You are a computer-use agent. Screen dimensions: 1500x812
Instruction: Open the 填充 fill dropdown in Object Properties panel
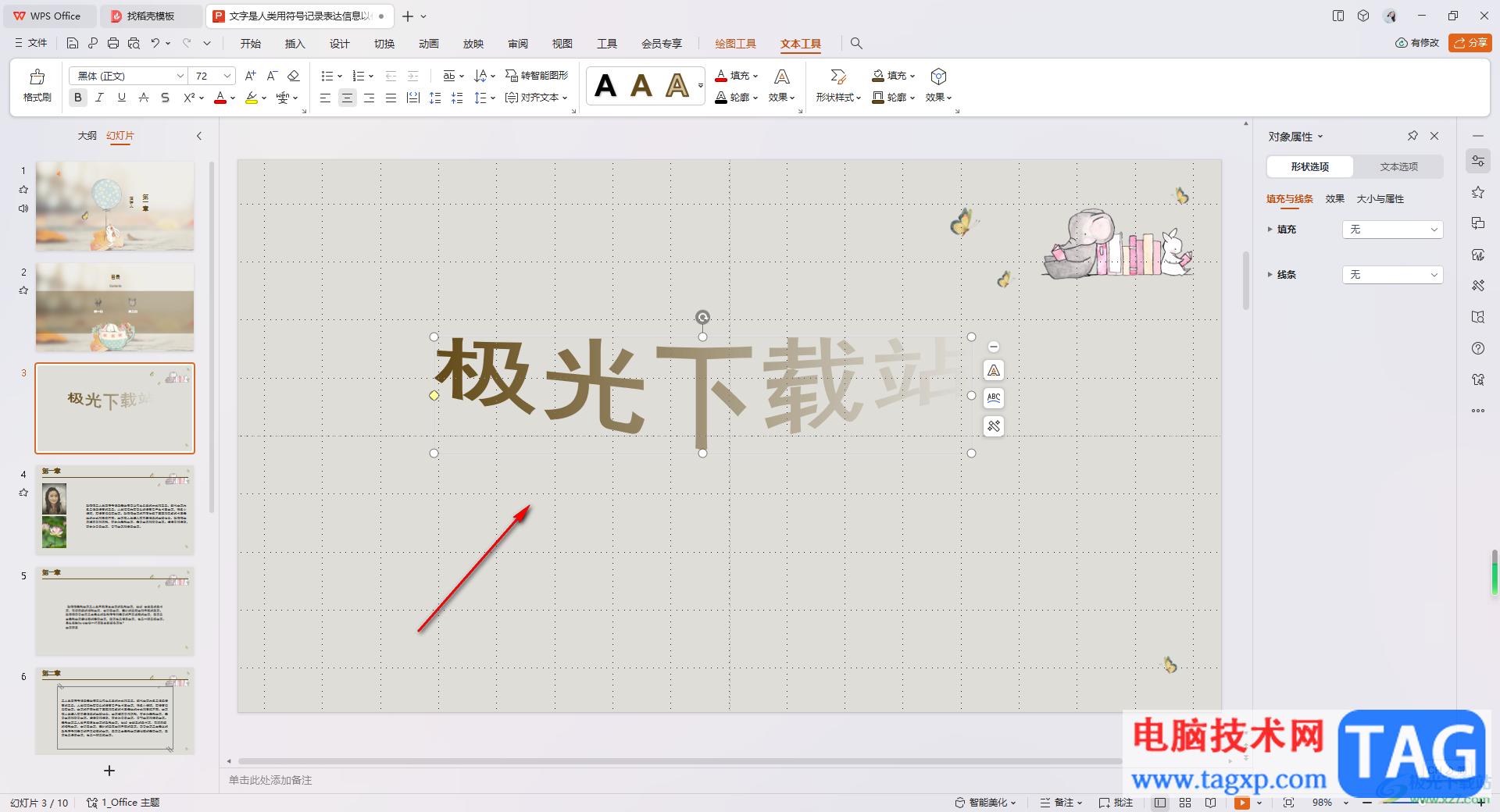1392,230
